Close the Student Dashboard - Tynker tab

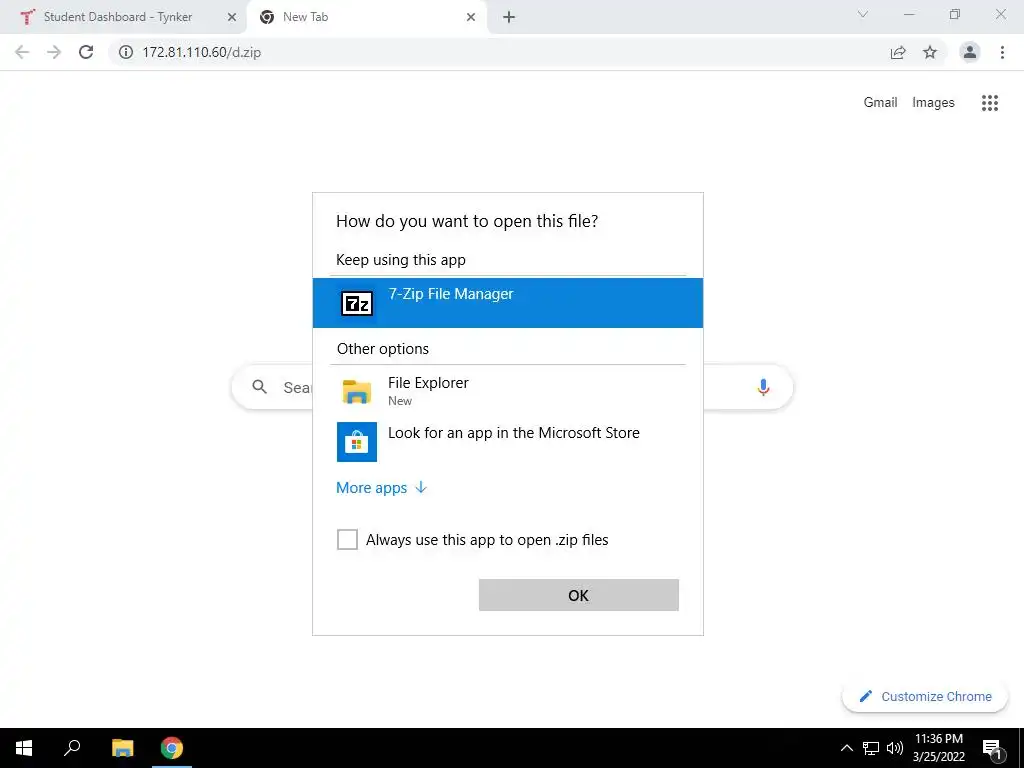pyautogui.click(x=232, y=18)
